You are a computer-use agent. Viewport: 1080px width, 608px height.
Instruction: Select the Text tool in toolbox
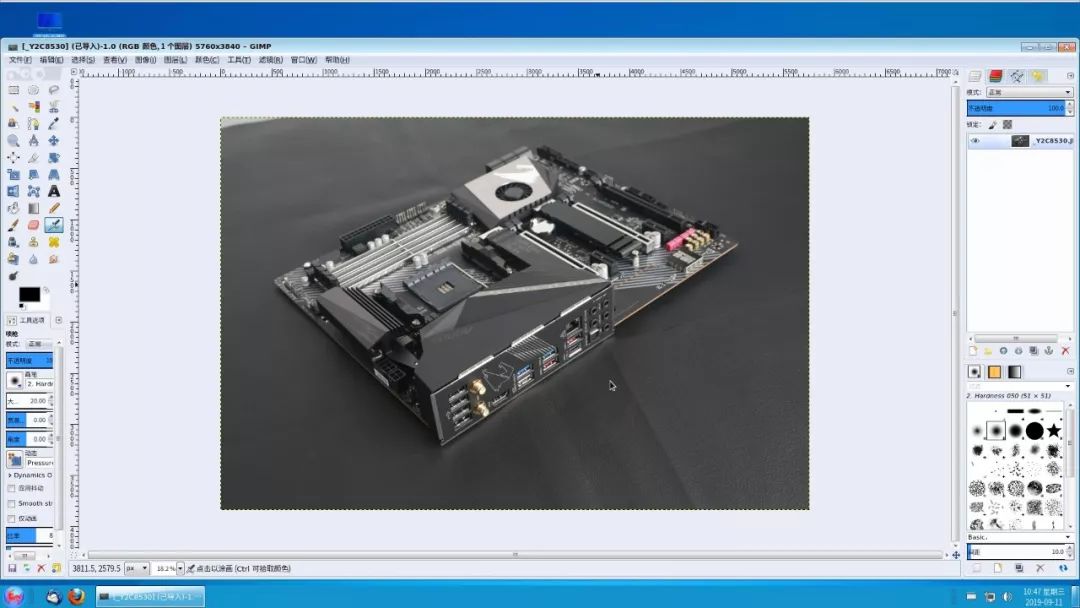click(x=54, y=191)
